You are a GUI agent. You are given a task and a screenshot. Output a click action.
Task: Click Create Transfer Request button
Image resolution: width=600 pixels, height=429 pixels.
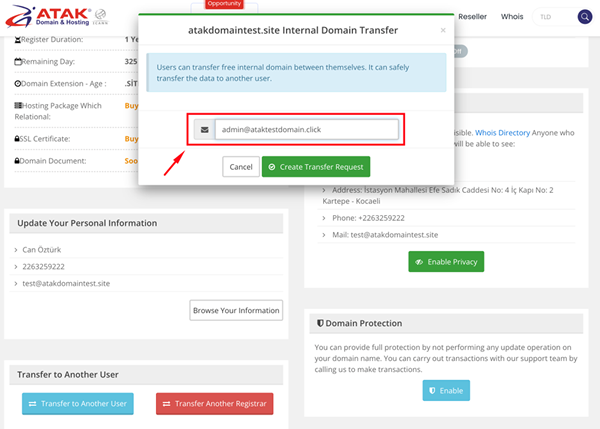(316, 167)
